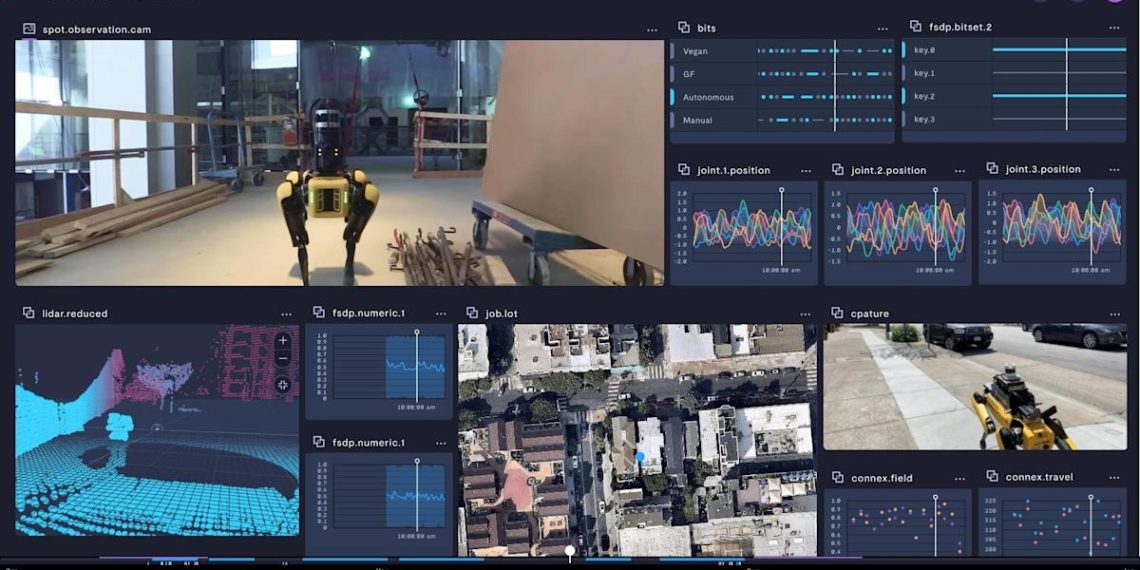Select the cpature sidewalk camera feed

975,387
